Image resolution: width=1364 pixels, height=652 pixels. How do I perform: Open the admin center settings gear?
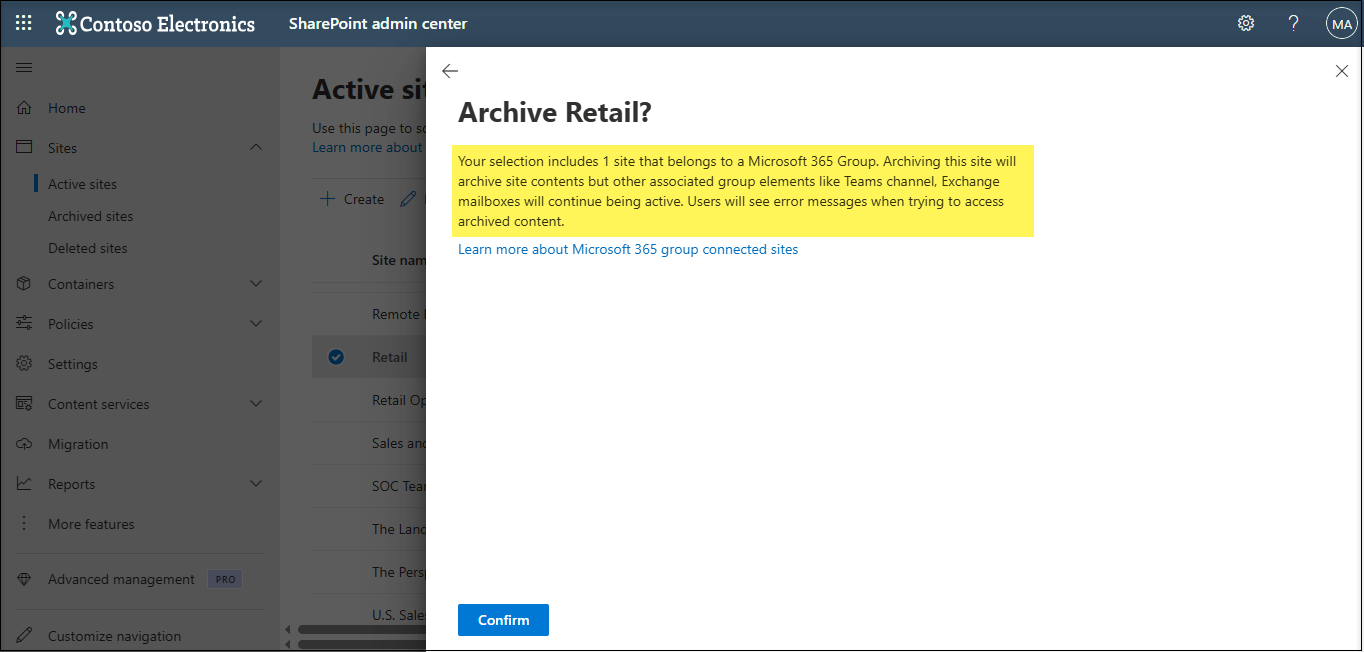coord(1245,22)
